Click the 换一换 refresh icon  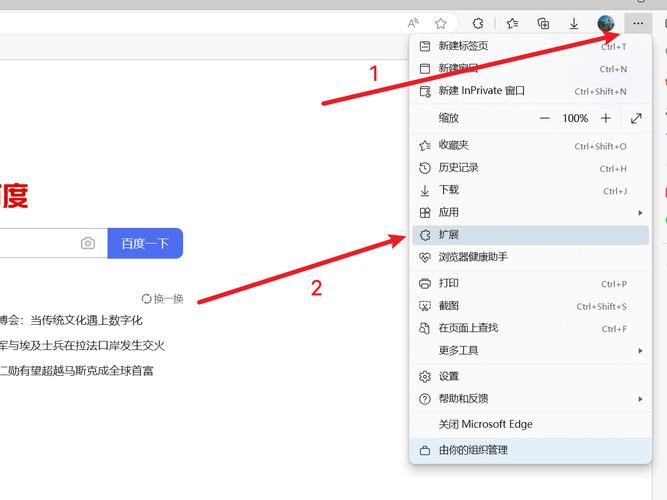click(146, 299)
